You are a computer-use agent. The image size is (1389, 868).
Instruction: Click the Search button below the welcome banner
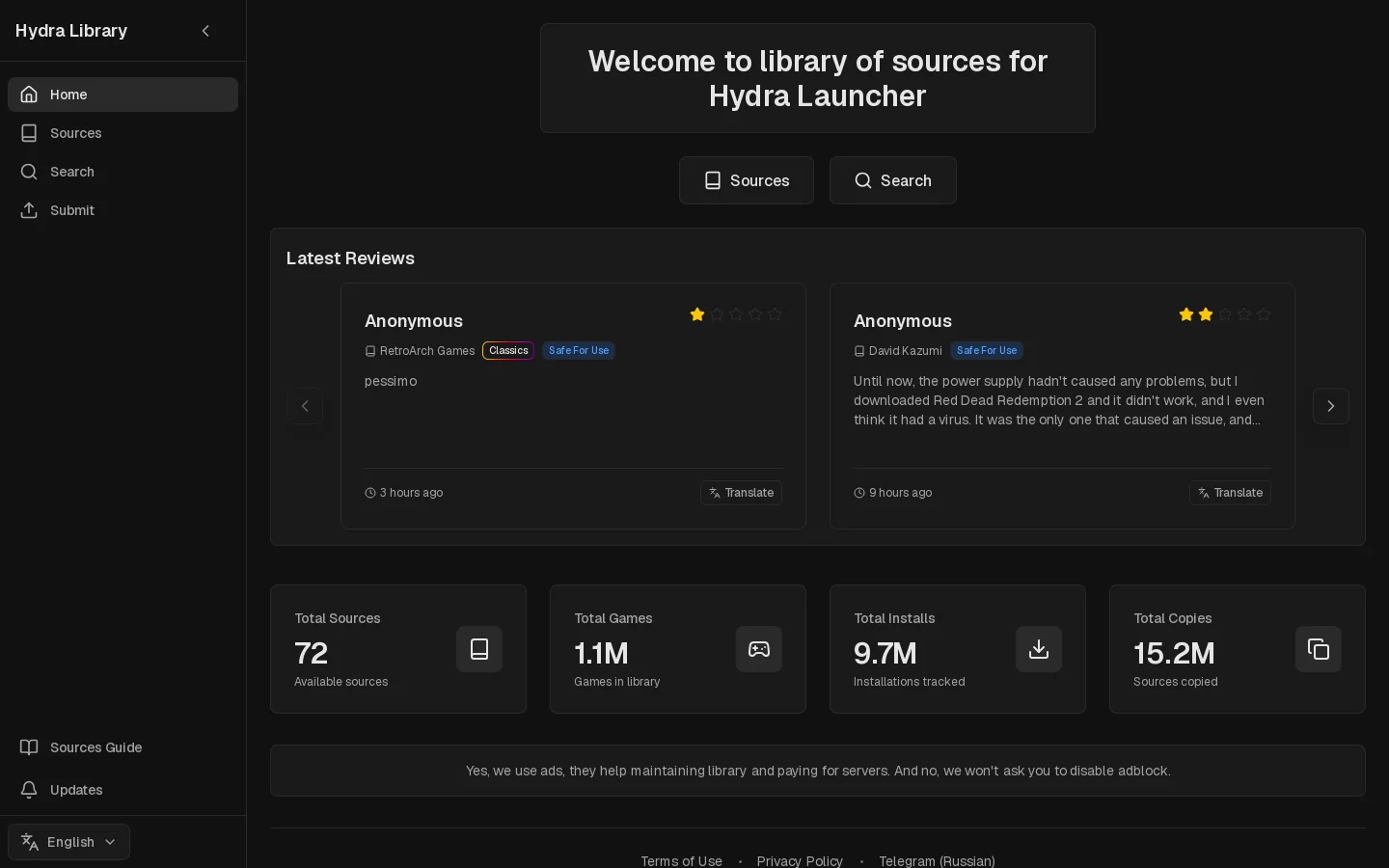click(x=893, y=180)
